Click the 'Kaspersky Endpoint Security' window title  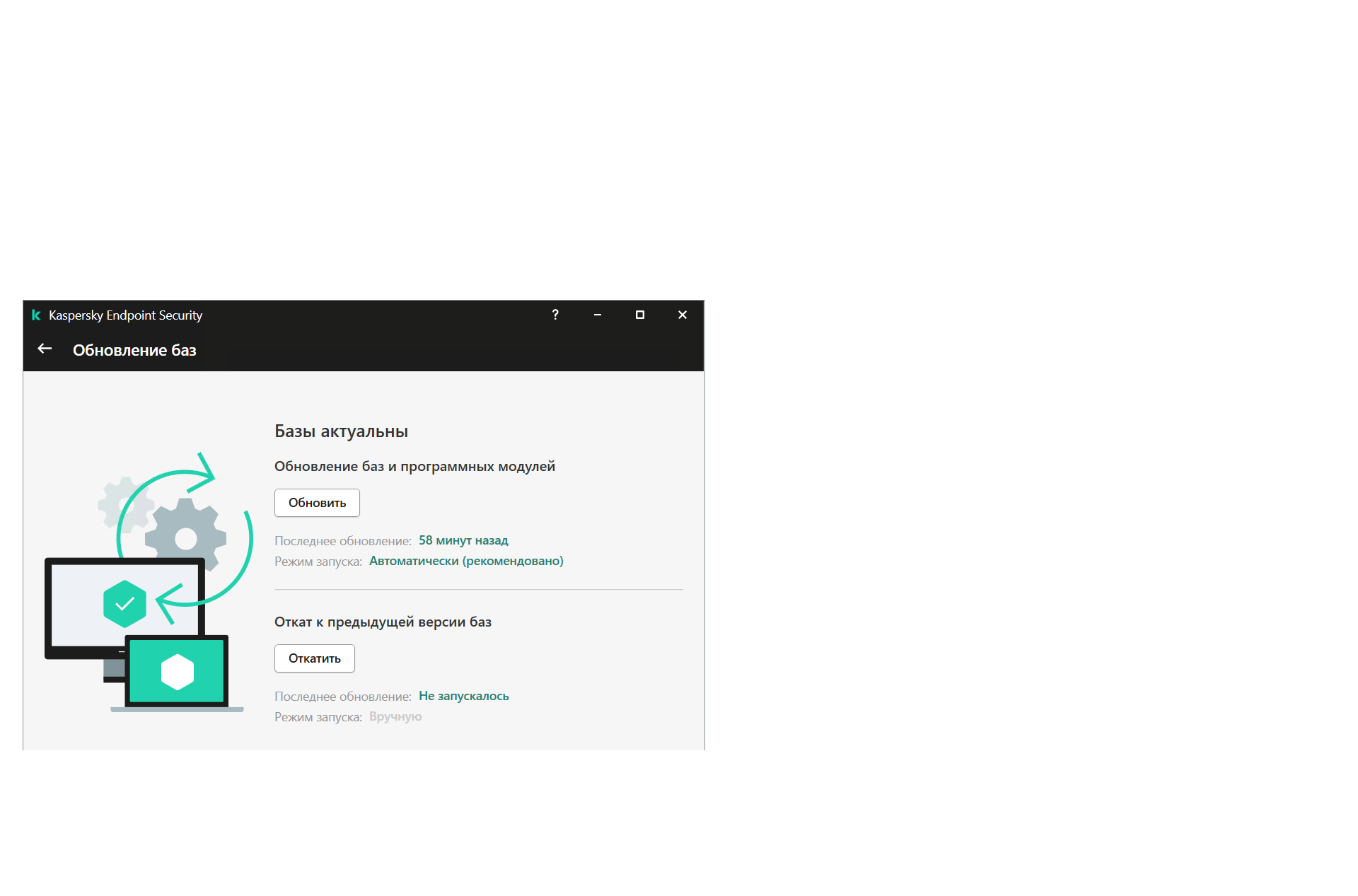point(125,315)
